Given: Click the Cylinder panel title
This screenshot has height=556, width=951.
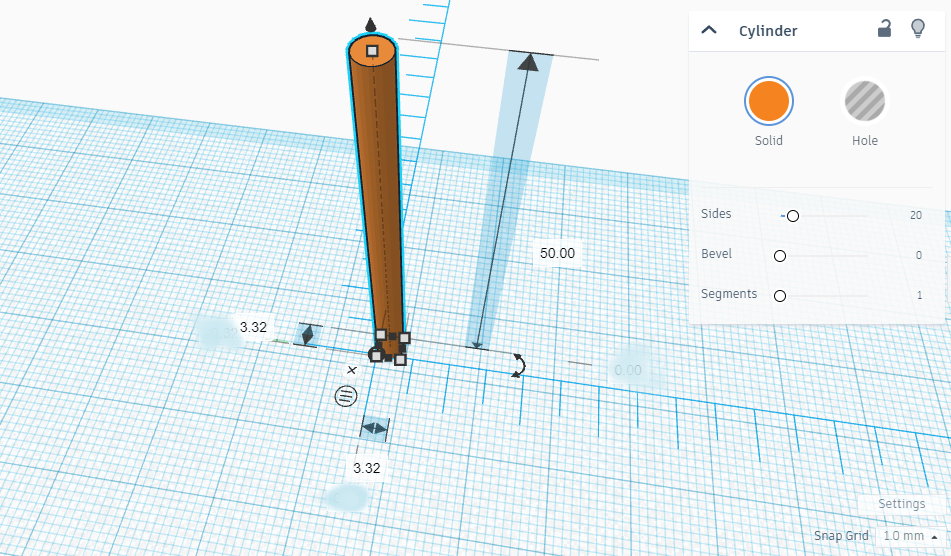Looking at the screenshot, I should tap(768, 31).
